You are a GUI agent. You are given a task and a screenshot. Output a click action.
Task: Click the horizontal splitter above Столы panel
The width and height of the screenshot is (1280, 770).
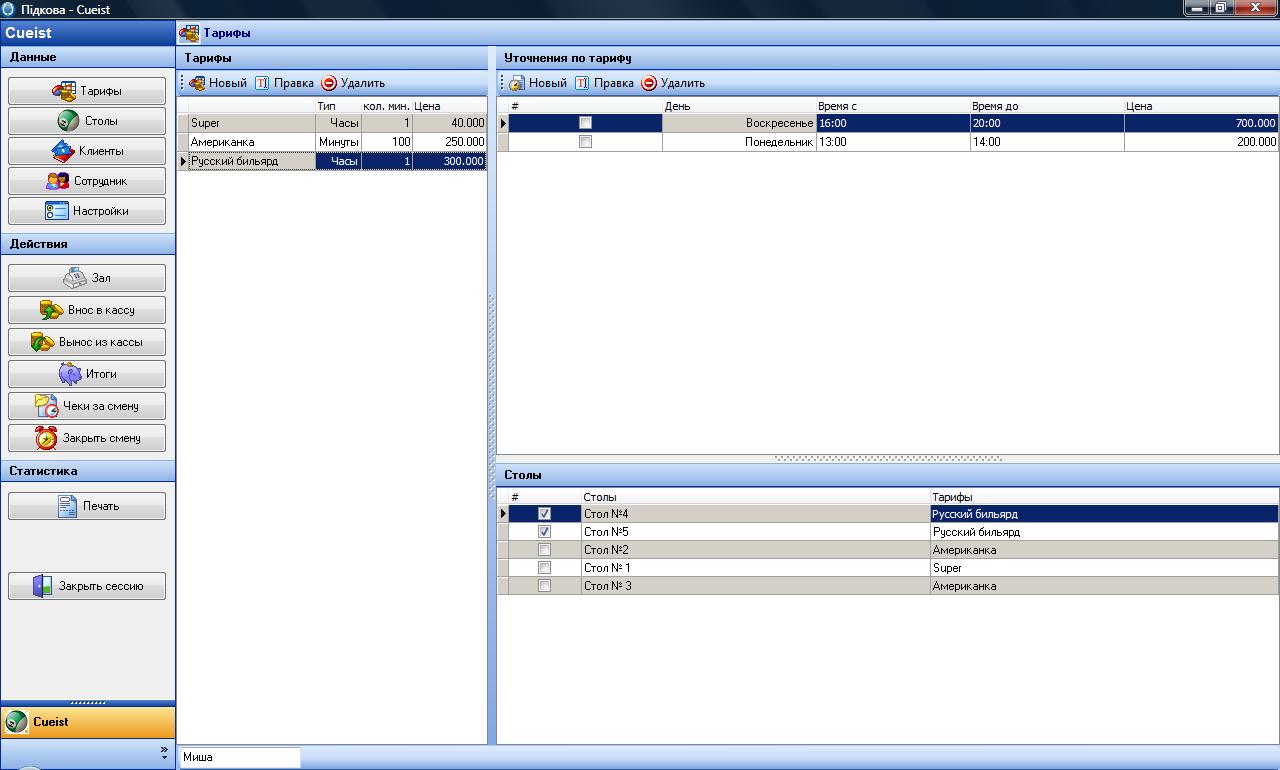pyautogui.click(x=887, y=459)
